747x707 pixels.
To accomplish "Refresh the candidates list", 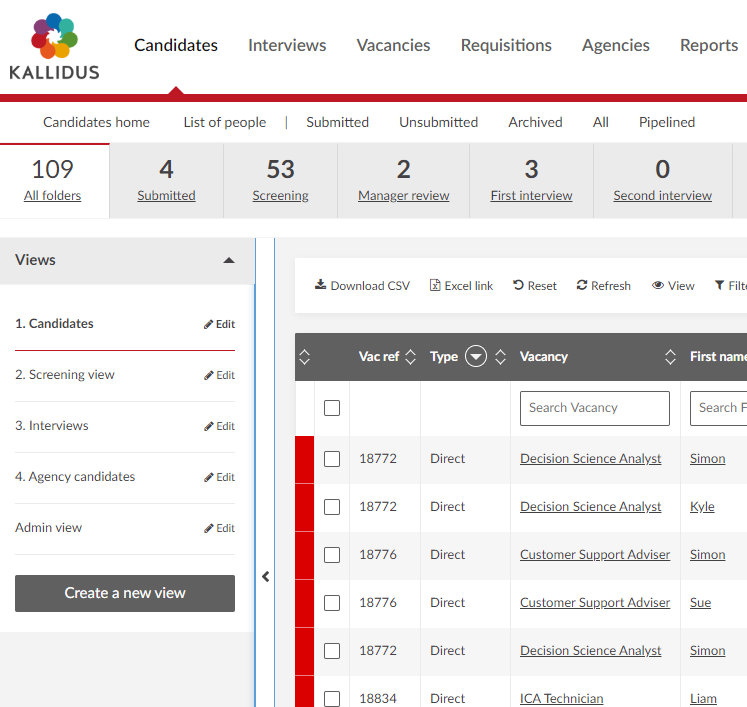I will [x=603, y=285].
